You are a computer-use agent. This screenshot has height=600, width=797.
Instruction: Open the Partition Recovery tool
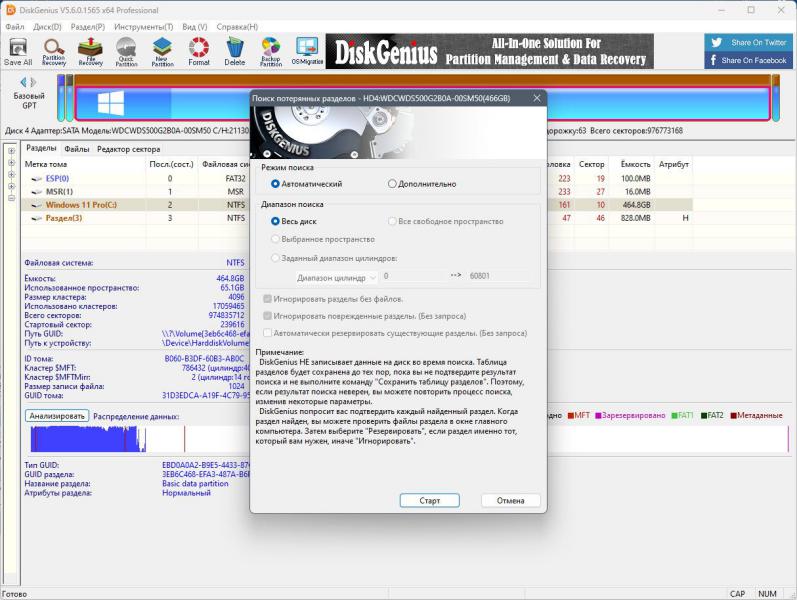click(54, 51)
